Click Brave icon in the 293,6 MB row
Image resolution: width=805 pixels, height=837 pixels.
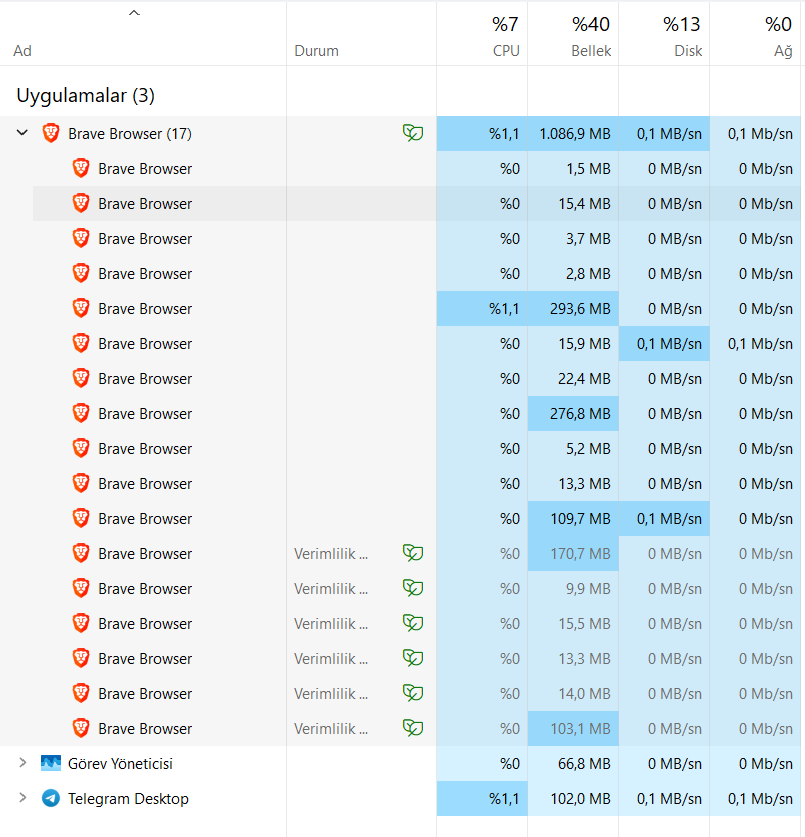[81, 308]
